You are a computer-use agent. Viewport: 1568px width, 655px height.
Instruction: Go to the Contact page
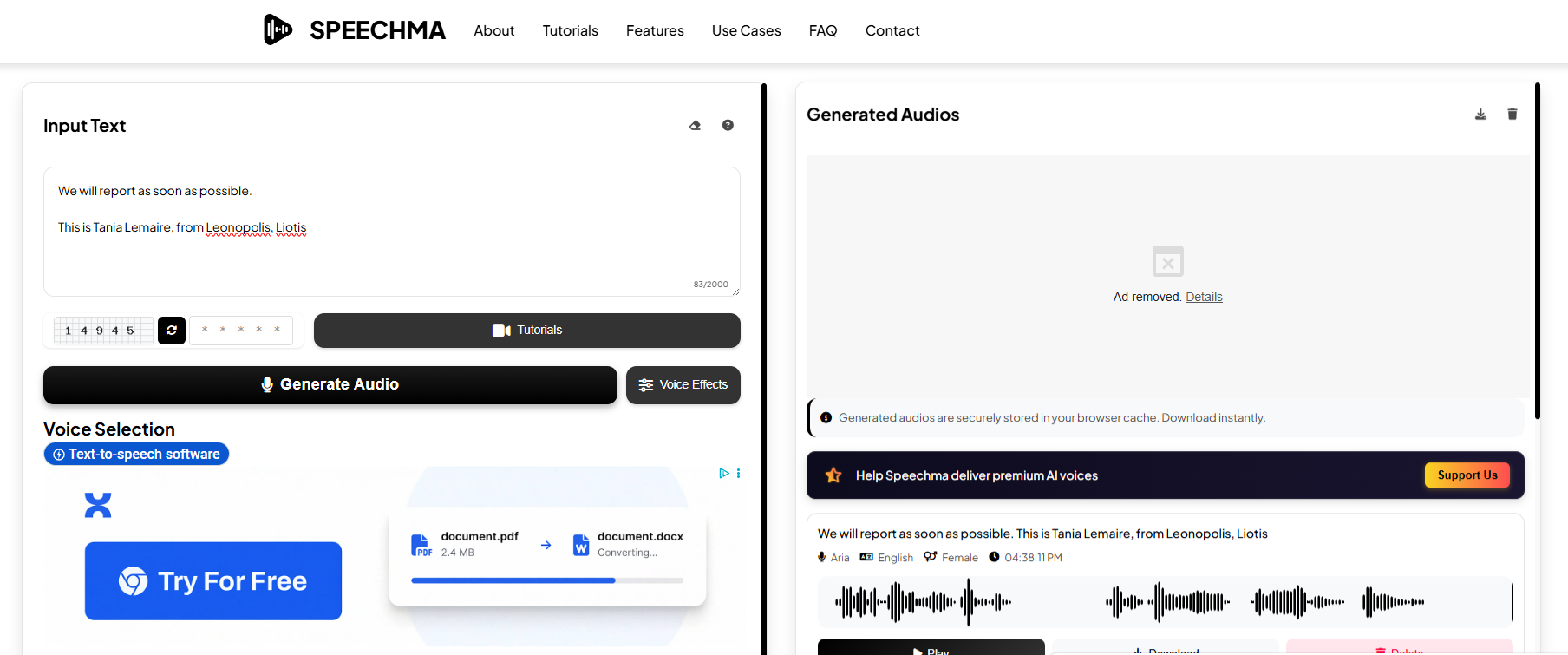tap(892, 30)
